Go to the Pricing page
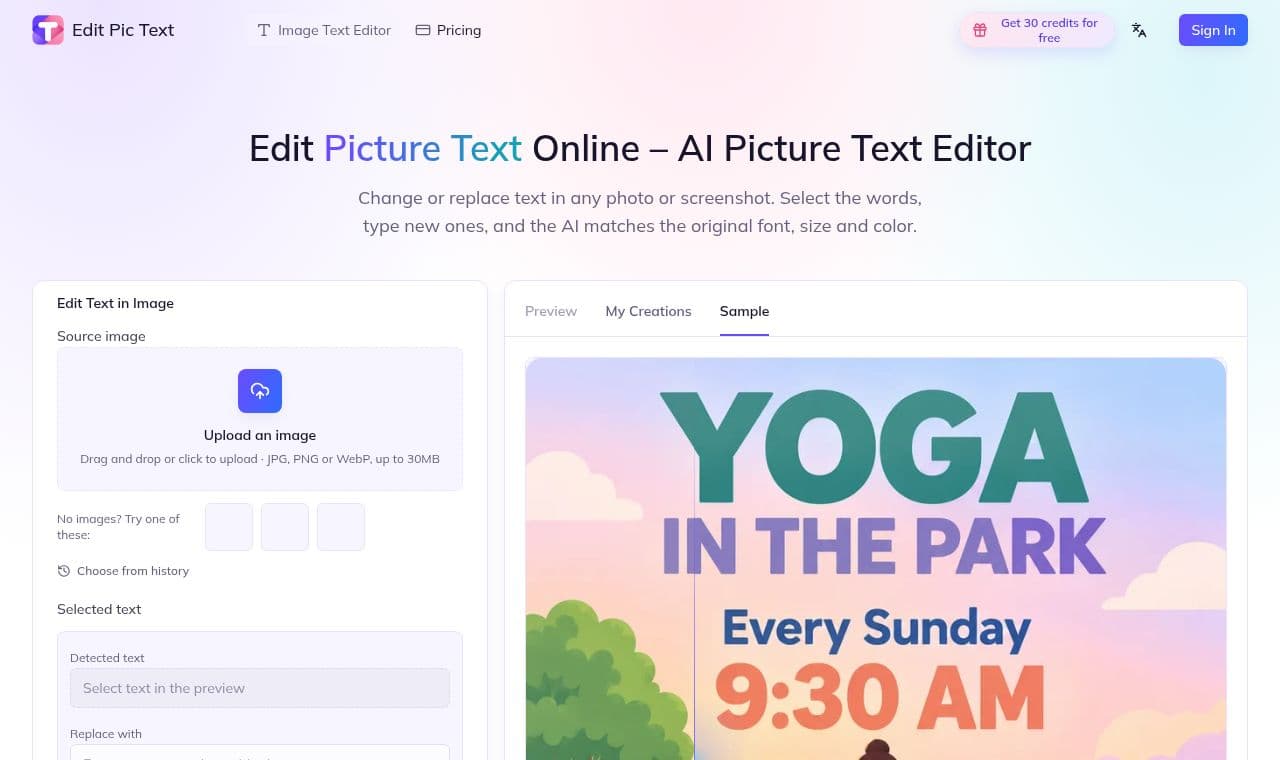This screenshot has width=1280, height=760. 448,30
